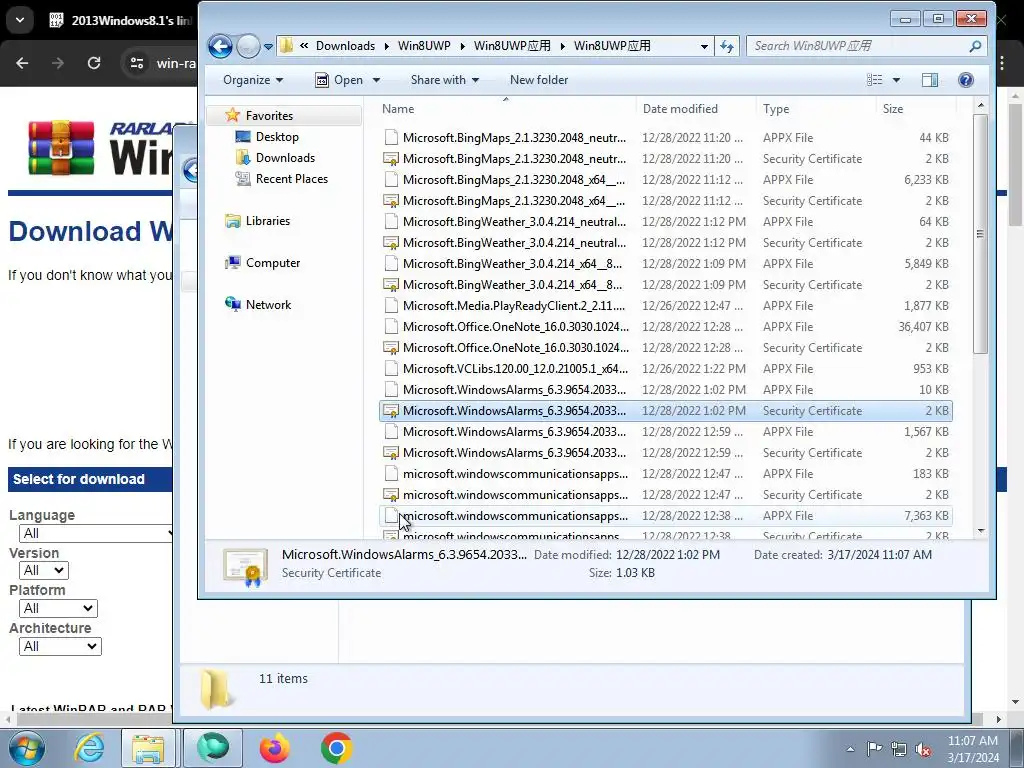
Task: Click the Change your view icon
Action: (874, 80)
